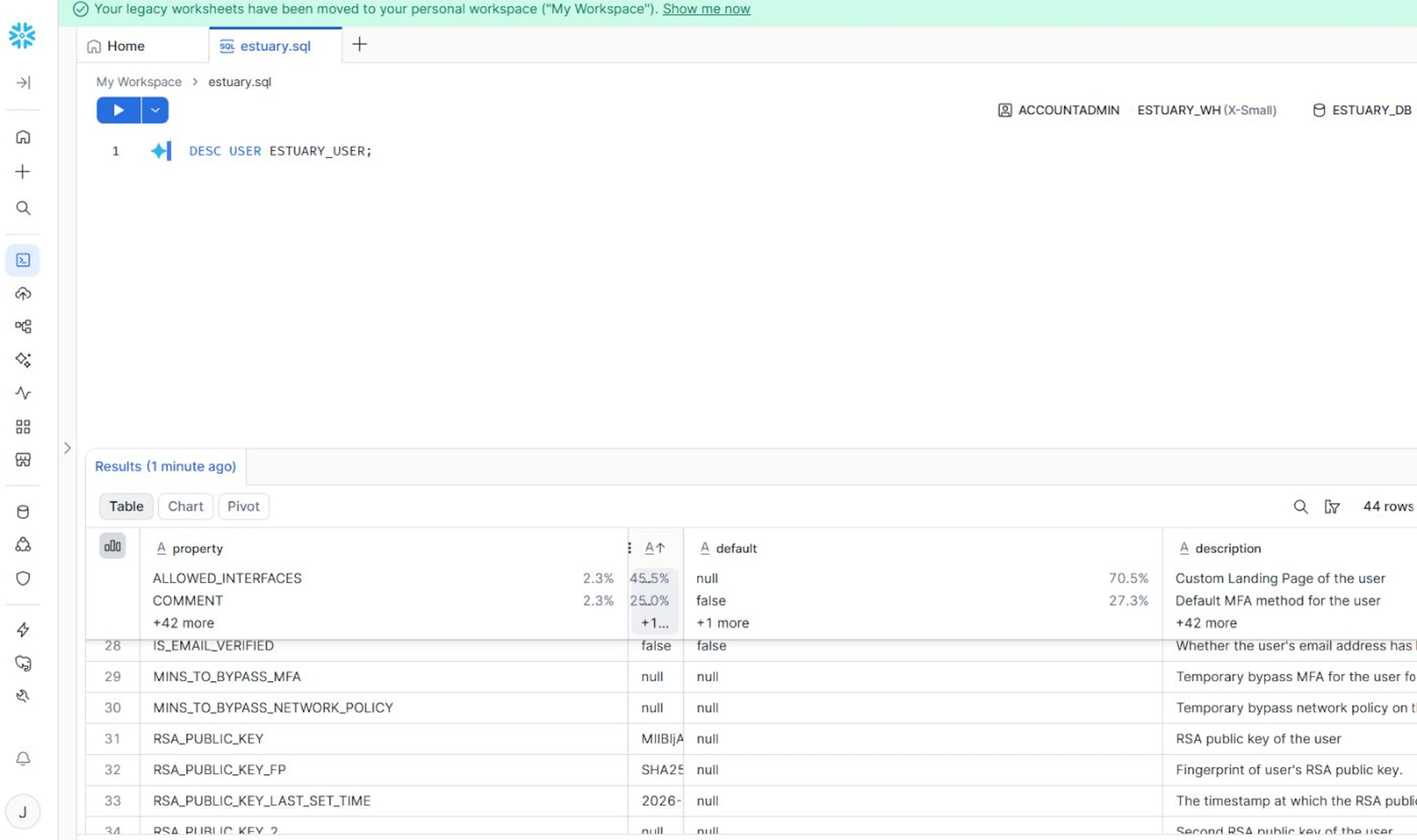Open the Transformation pipeline icon in sidebar
Screen dimensions: 1417x840
point(23,326)
